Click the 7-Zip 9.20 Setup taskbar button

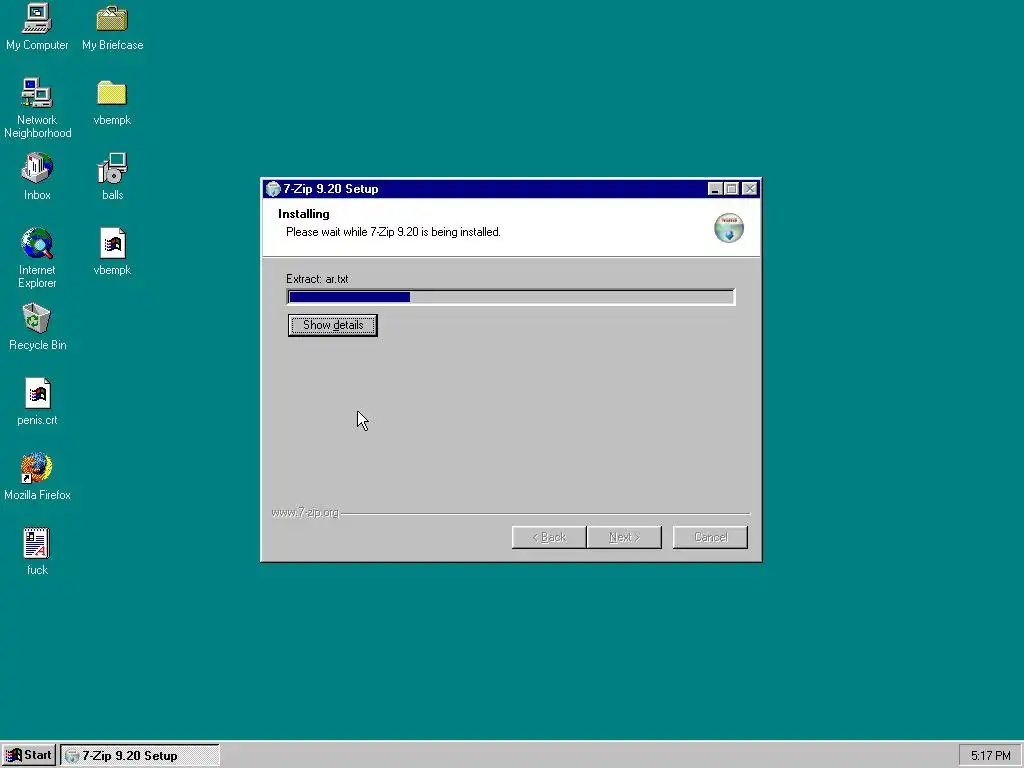pyautogui.click(x=140, y=756)
